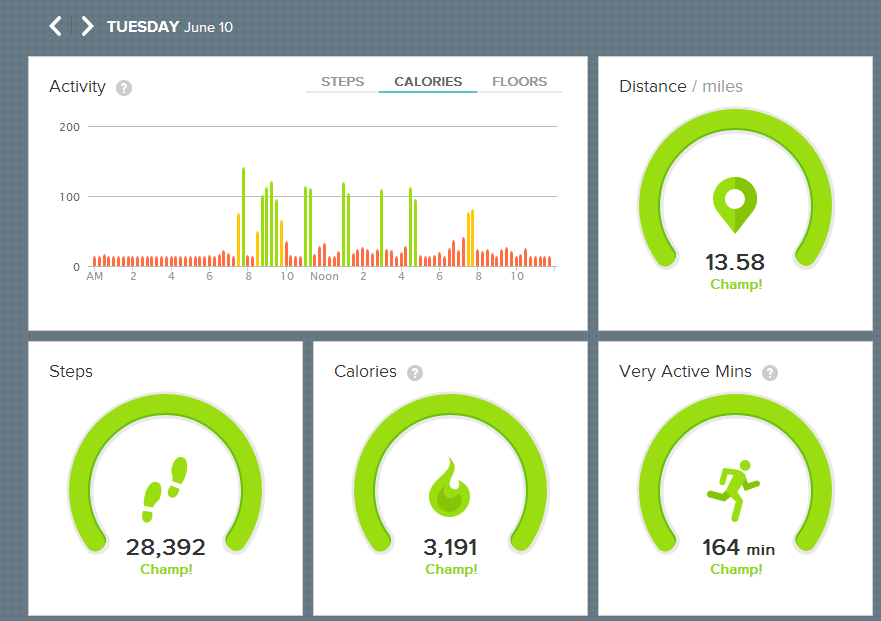Click the Very Active Mins title
Viewport: 881px width, 621px height.
click(x=685, y=371)
